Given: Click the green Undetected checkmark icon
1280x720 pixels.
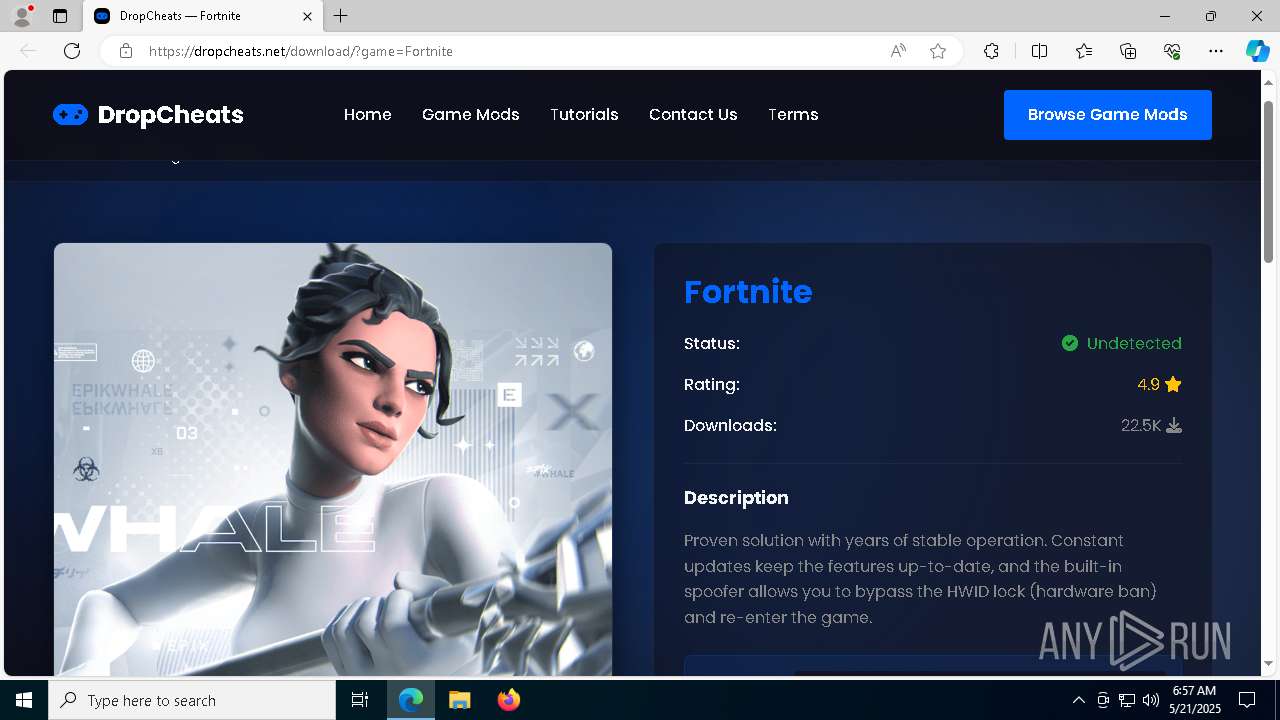Looking at the screenshot, I should coord(1070,343).
